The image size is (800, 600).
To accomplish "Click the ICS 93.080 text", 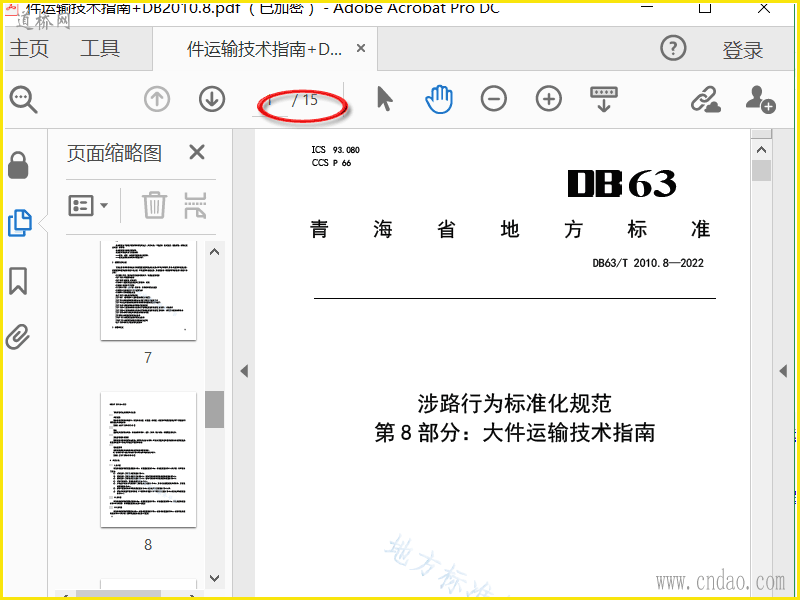I will coord(335,150).
